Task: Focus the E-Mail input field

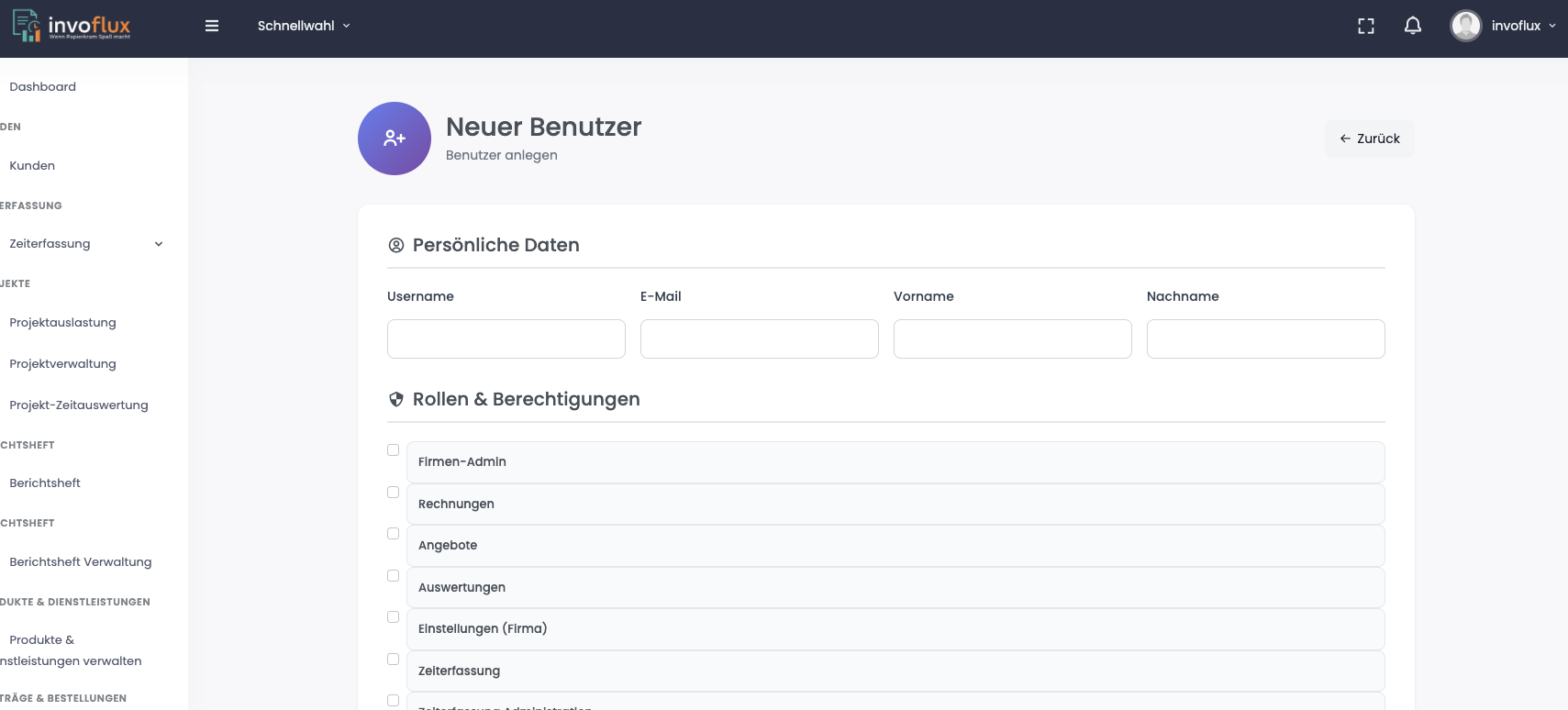Action: 760,338
